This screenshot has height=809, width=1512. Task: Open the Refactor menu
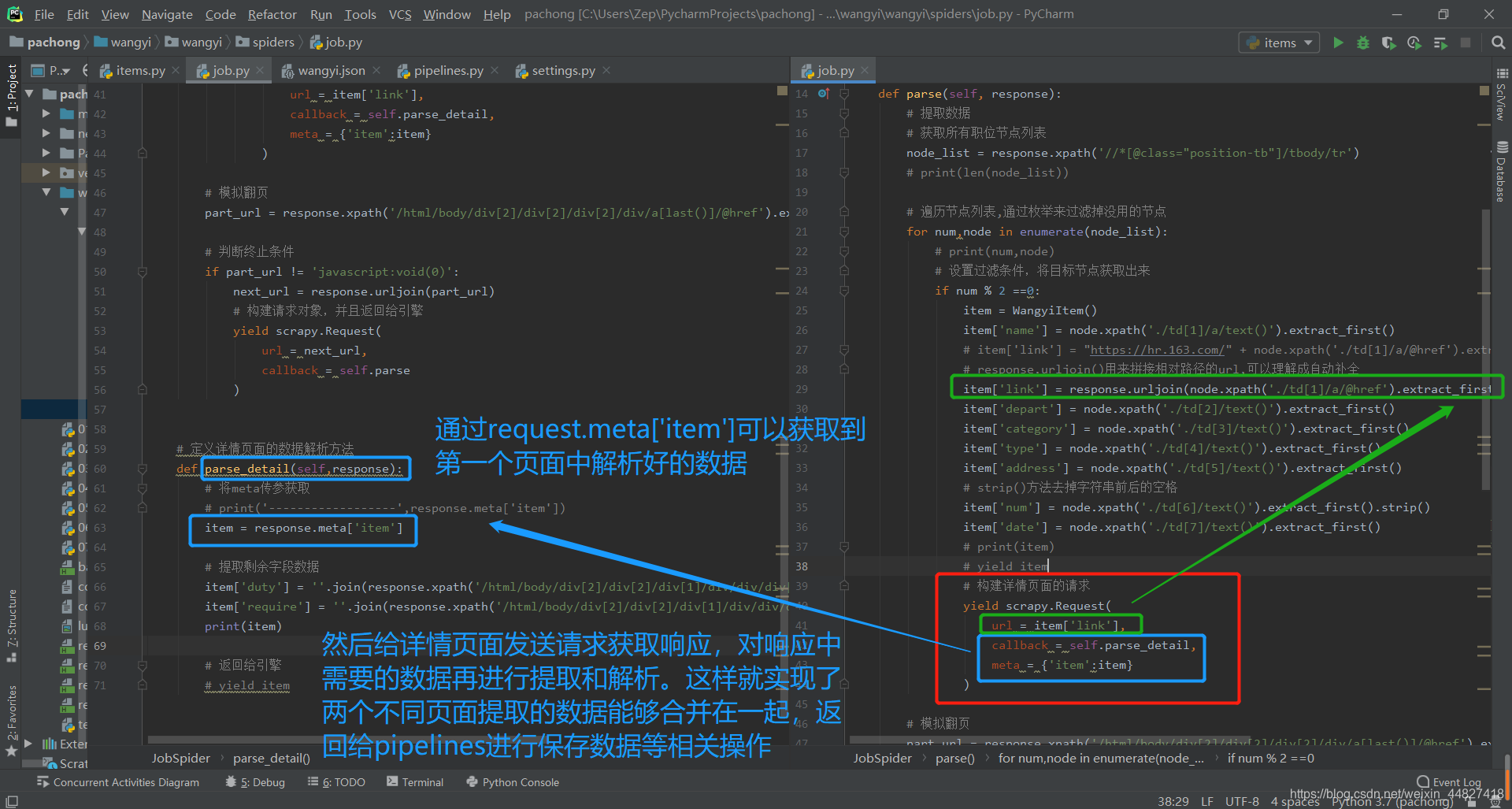point(272,14)
